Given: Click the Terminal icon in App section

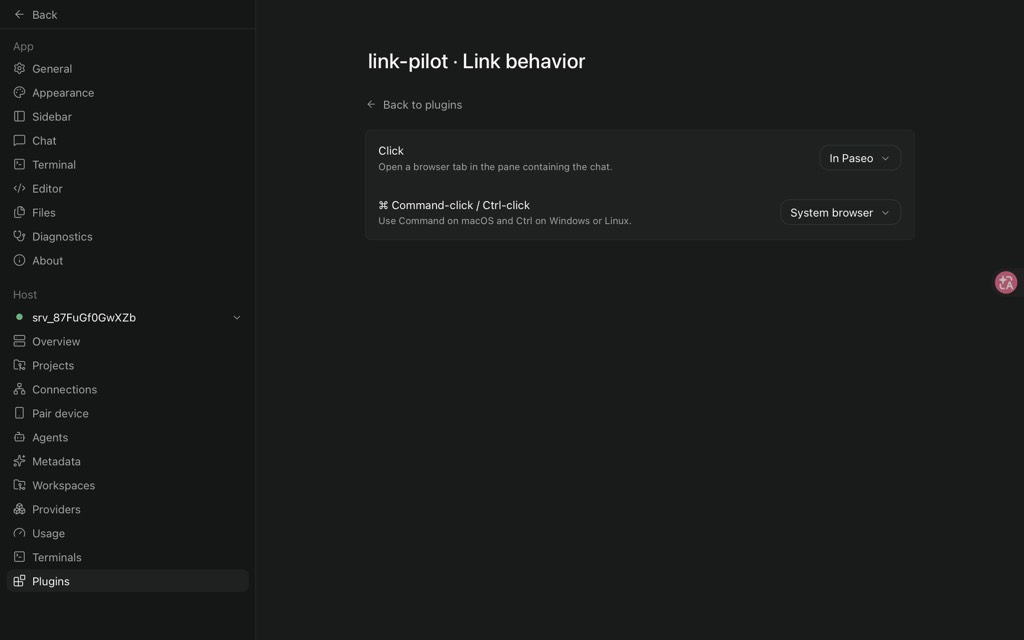Looking at the screenshot, I should tap(20, 165).
